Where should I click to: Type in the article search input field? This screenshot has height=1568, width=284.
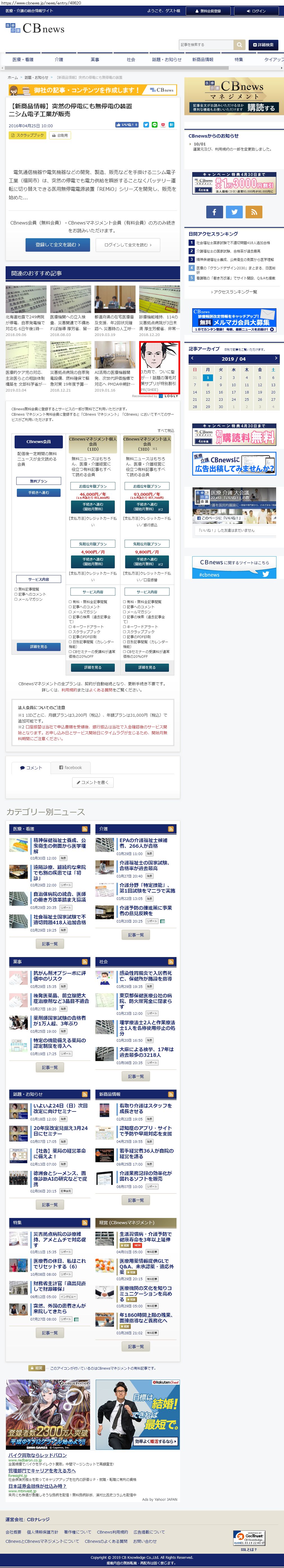point(206,45)
